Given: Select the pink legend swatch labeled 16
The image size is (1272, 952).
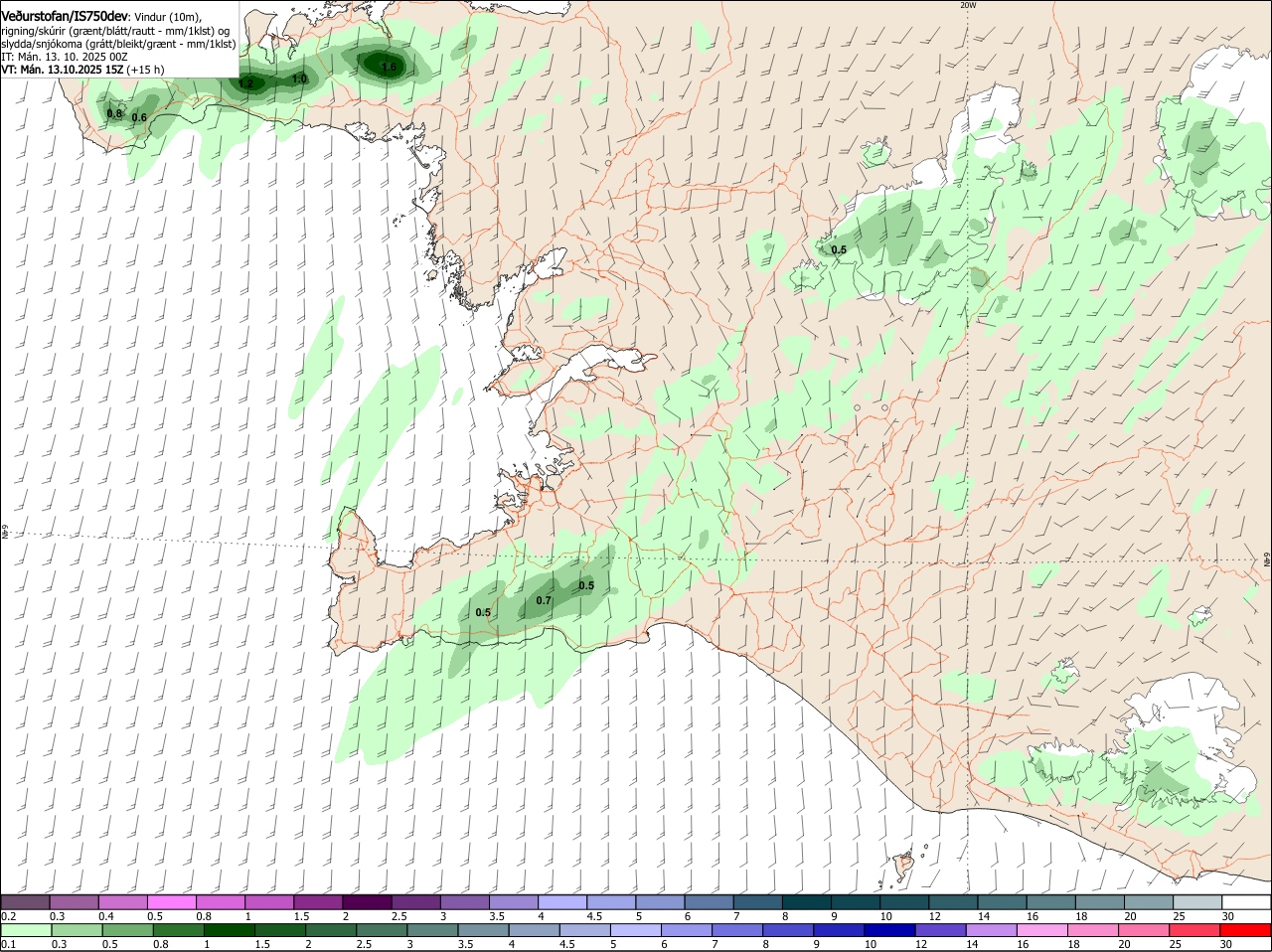Looking at the screenshot, I should pyautogui.click(x=1042, y=930).
